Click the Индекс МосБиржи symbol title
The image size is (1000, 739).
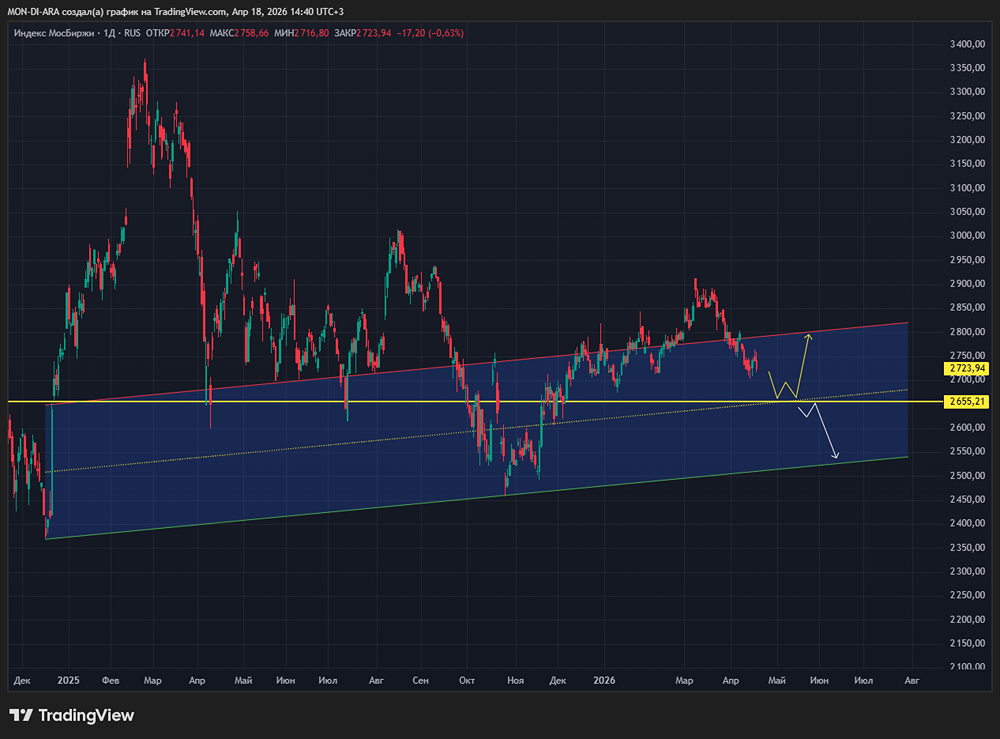click(x=54, y=33)
